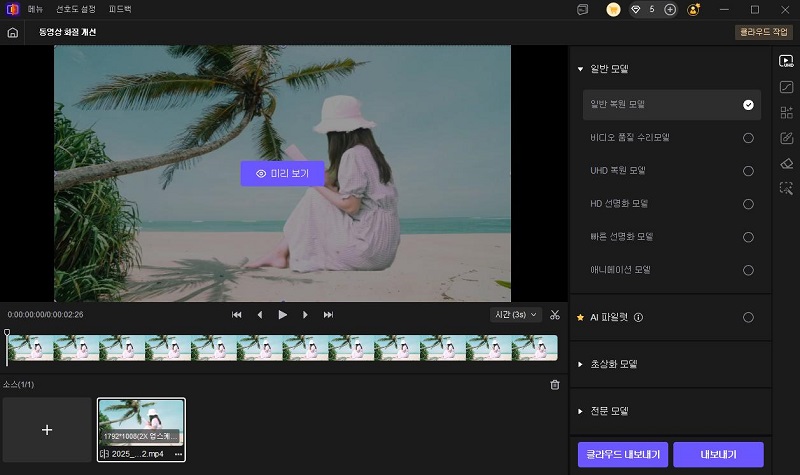Image resolution: width=800 pixels, height=475 pixels.
Task: Click the timeline playhead marker
Action: pyautogui.click(x=7, y=333)
